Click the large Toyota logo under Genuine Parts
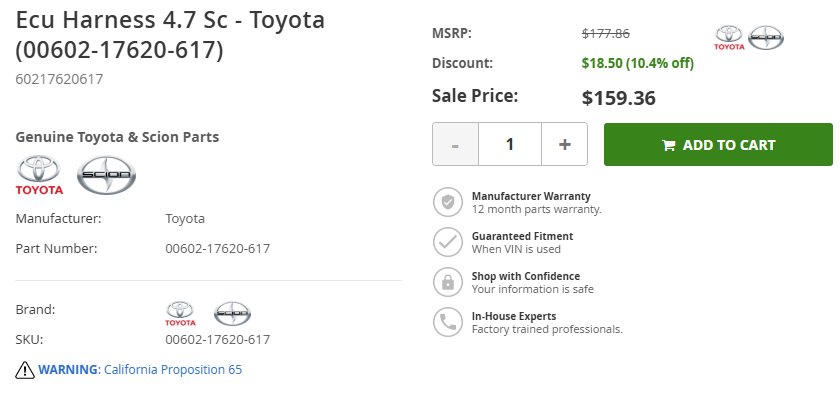This screenshot has width=840, height=409. [39, 175]
